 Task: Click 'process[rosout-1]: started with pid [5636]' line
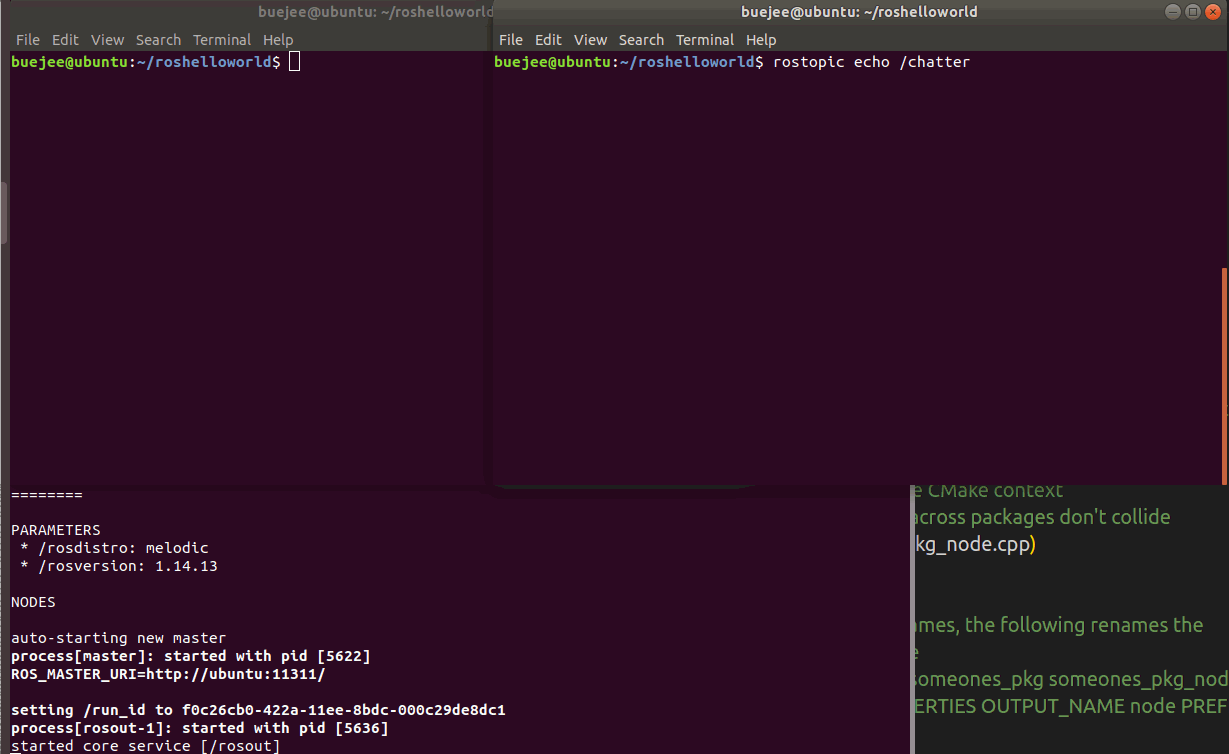tap(200, 728)
